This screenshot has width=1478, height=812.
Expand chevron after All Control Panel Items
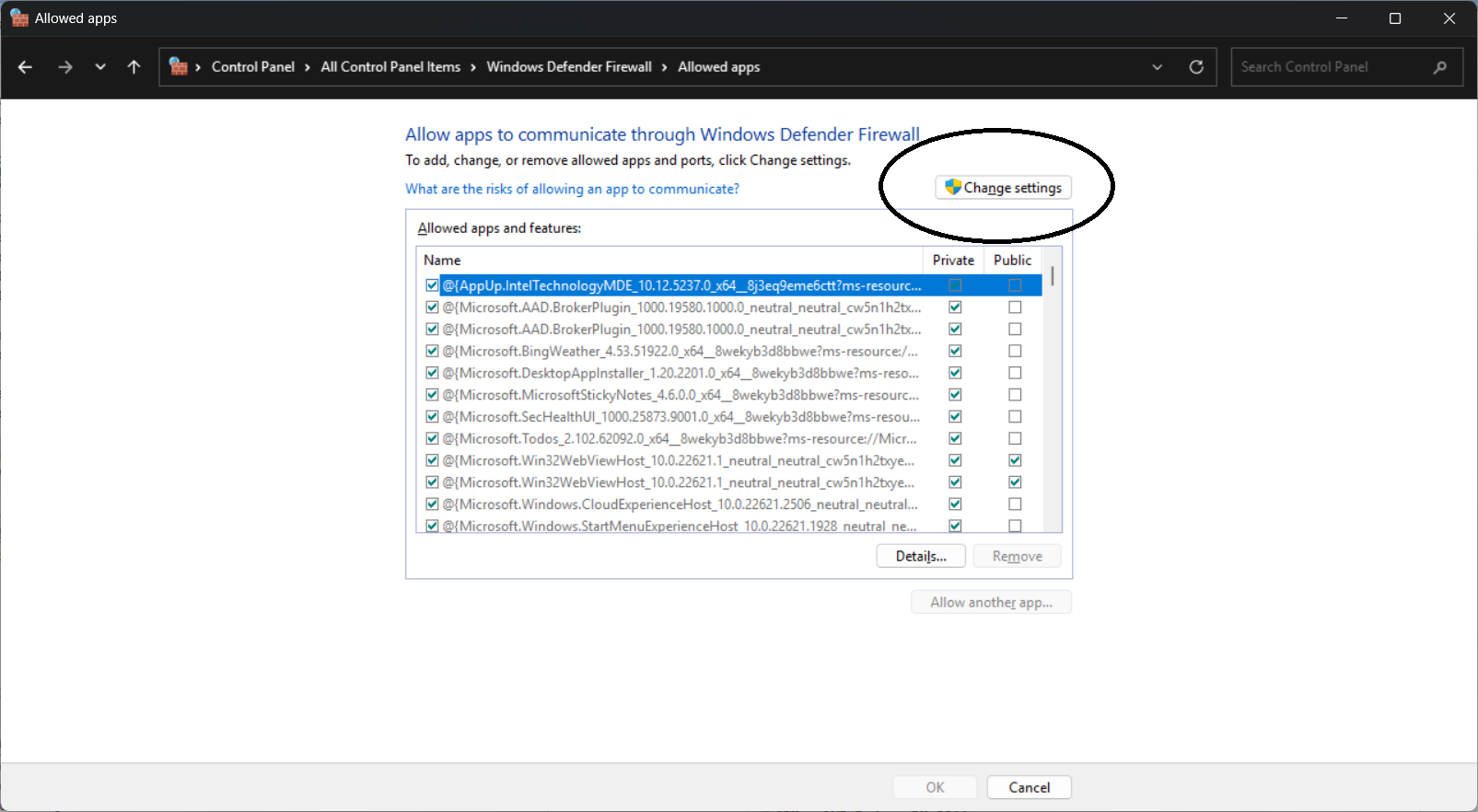pos(473,67)
